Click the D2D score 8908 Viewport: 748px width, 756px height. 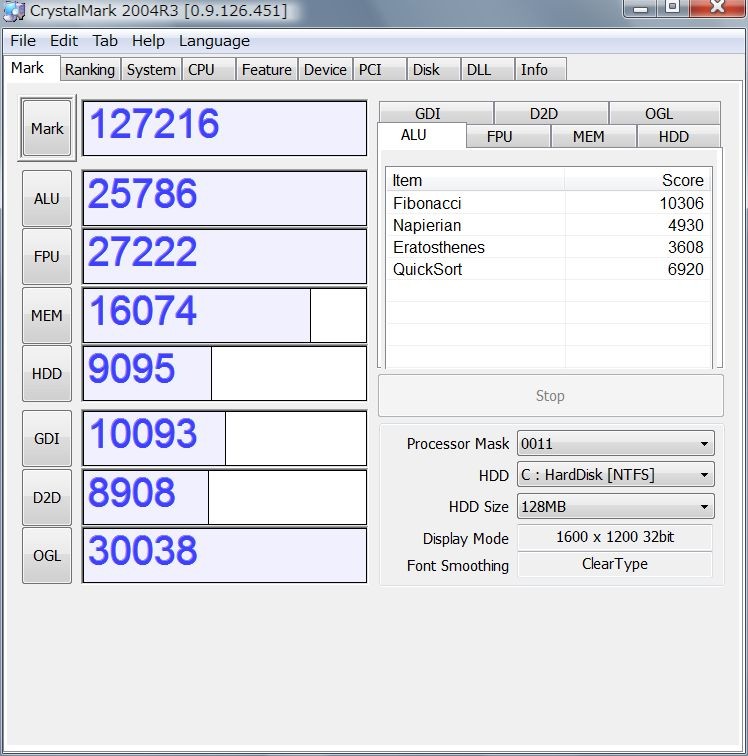pos(225,498)
